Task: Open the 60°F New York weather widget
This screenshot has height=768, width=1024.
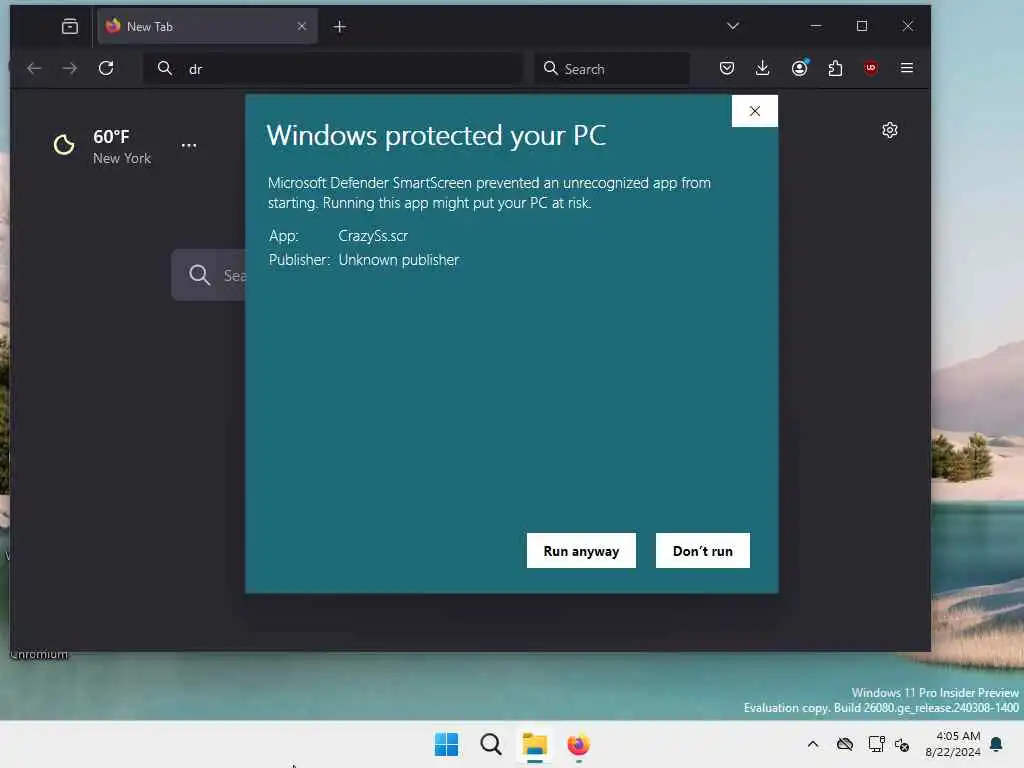Action: click(103, 146)
